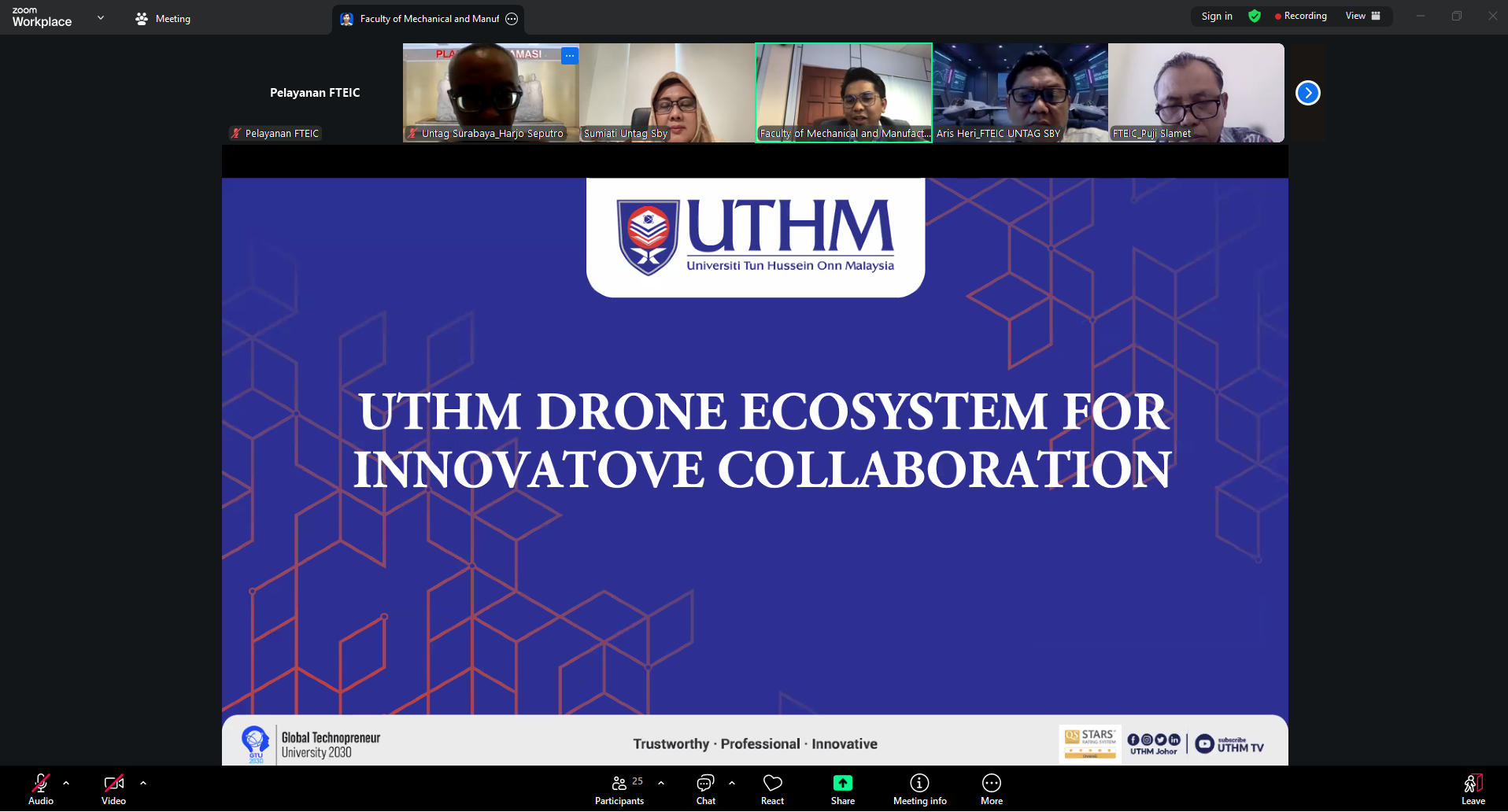Click the Sign in button
Image resolution: width=1508 pixels, height=812 pixels.
click(1217, 17)
